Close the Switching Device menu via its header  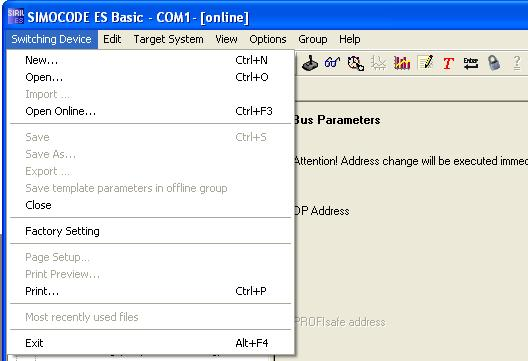tap(52, 39)
